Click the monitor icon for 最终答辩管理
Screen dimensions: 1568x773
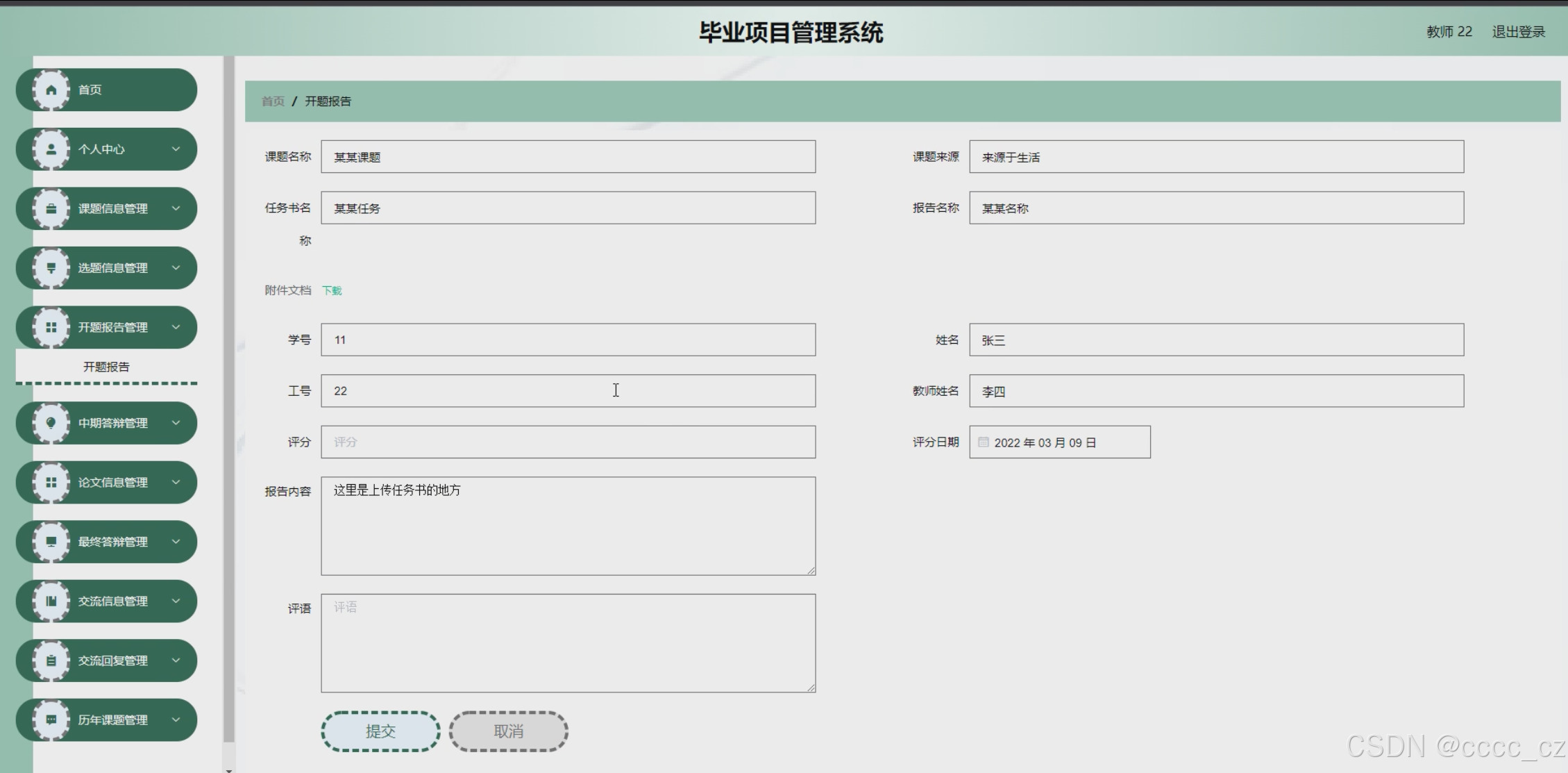tap(51, 542)
